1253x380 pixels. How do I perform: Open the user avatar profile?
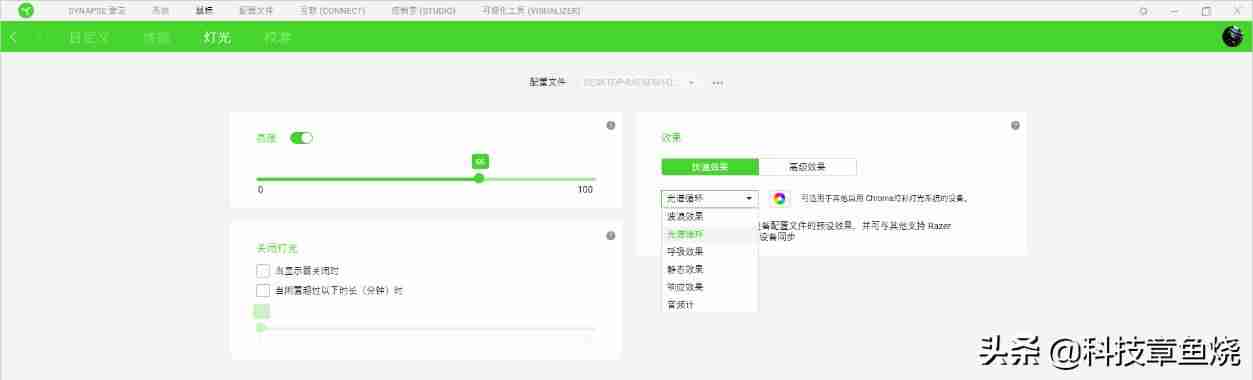click(1232, 37)
